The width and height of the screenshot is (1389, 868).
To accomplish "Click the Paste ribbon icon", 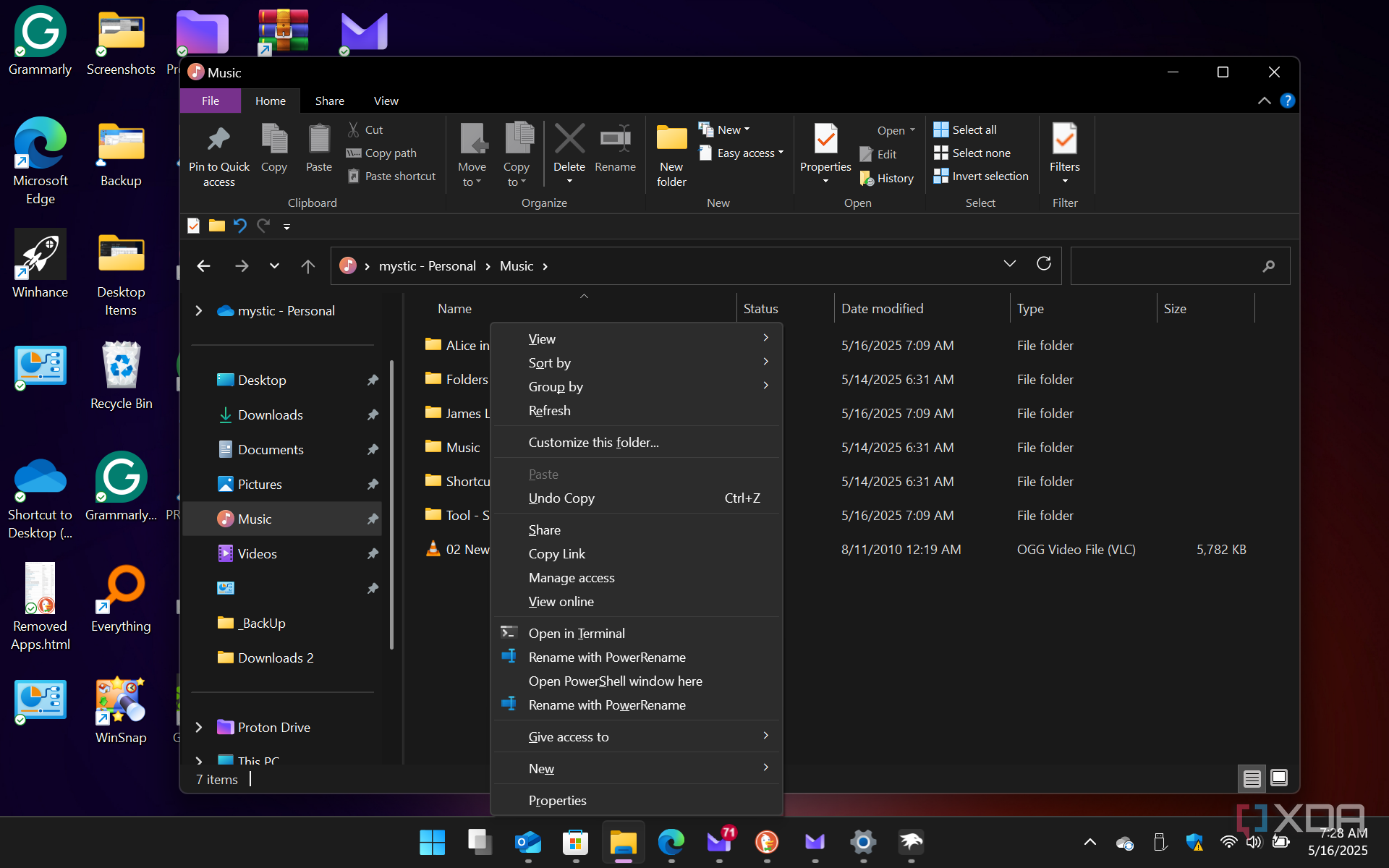I will tap(319, 140).
